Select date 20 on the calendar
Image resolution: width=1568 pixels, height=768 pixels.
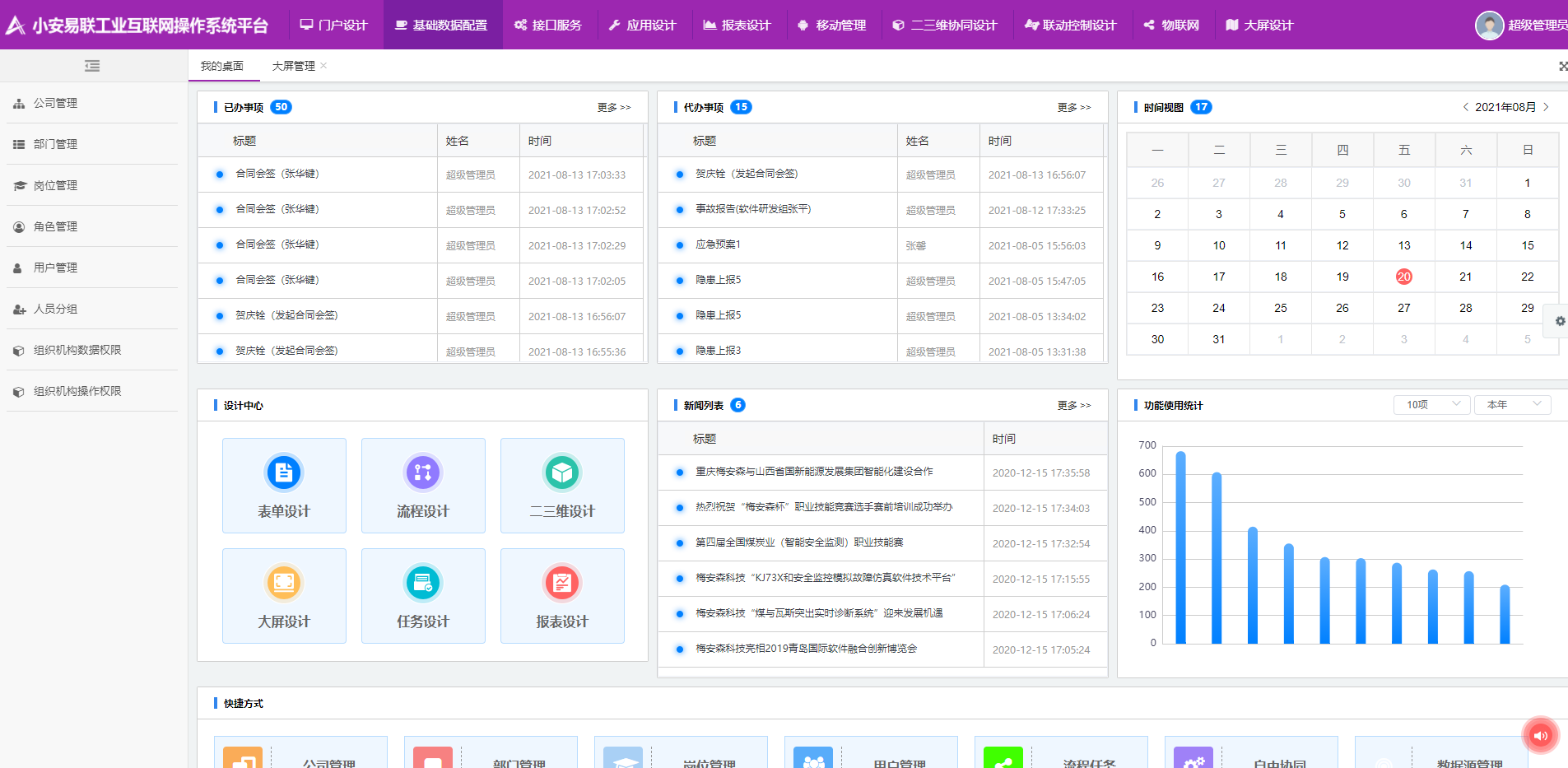[x=1403, y=277]
